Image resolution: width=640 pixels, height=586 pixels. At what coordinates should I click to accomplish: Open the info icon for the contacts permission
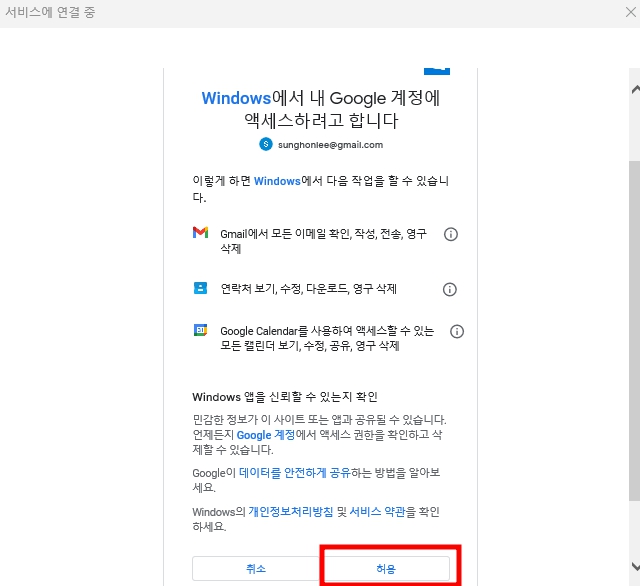tap(450, 289)
